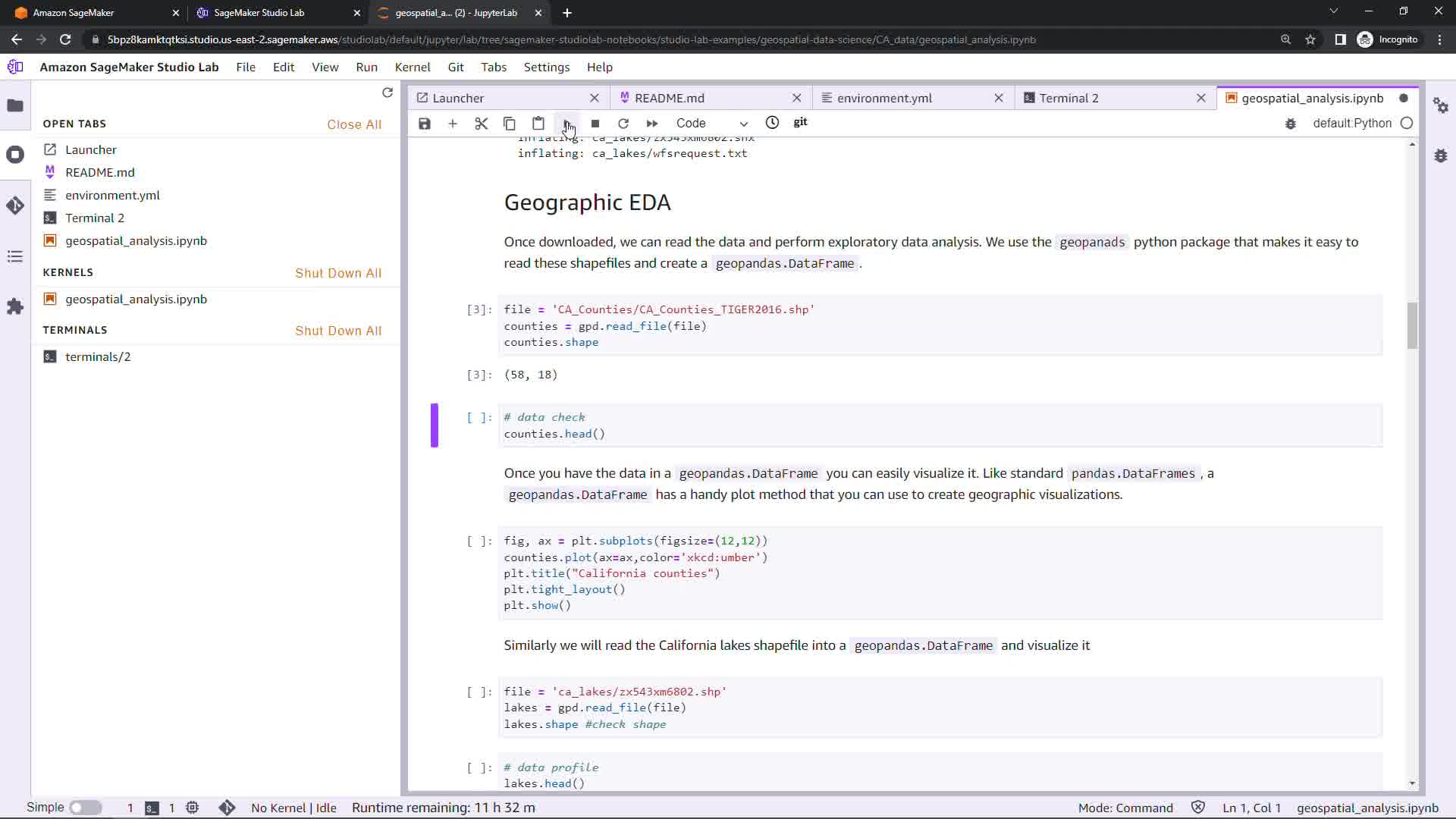This screenshot has width=1456, height=819.
Task: Open the Extension Manager puzzle icon
Action: pyautogui.click(x=15, y=306)
